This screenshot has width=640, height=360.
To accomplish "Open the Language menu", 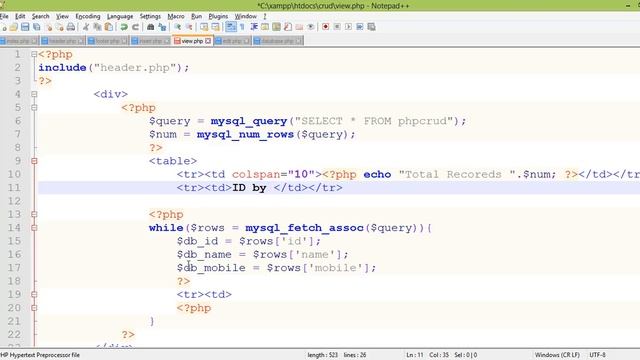I will tap(120, 16).
